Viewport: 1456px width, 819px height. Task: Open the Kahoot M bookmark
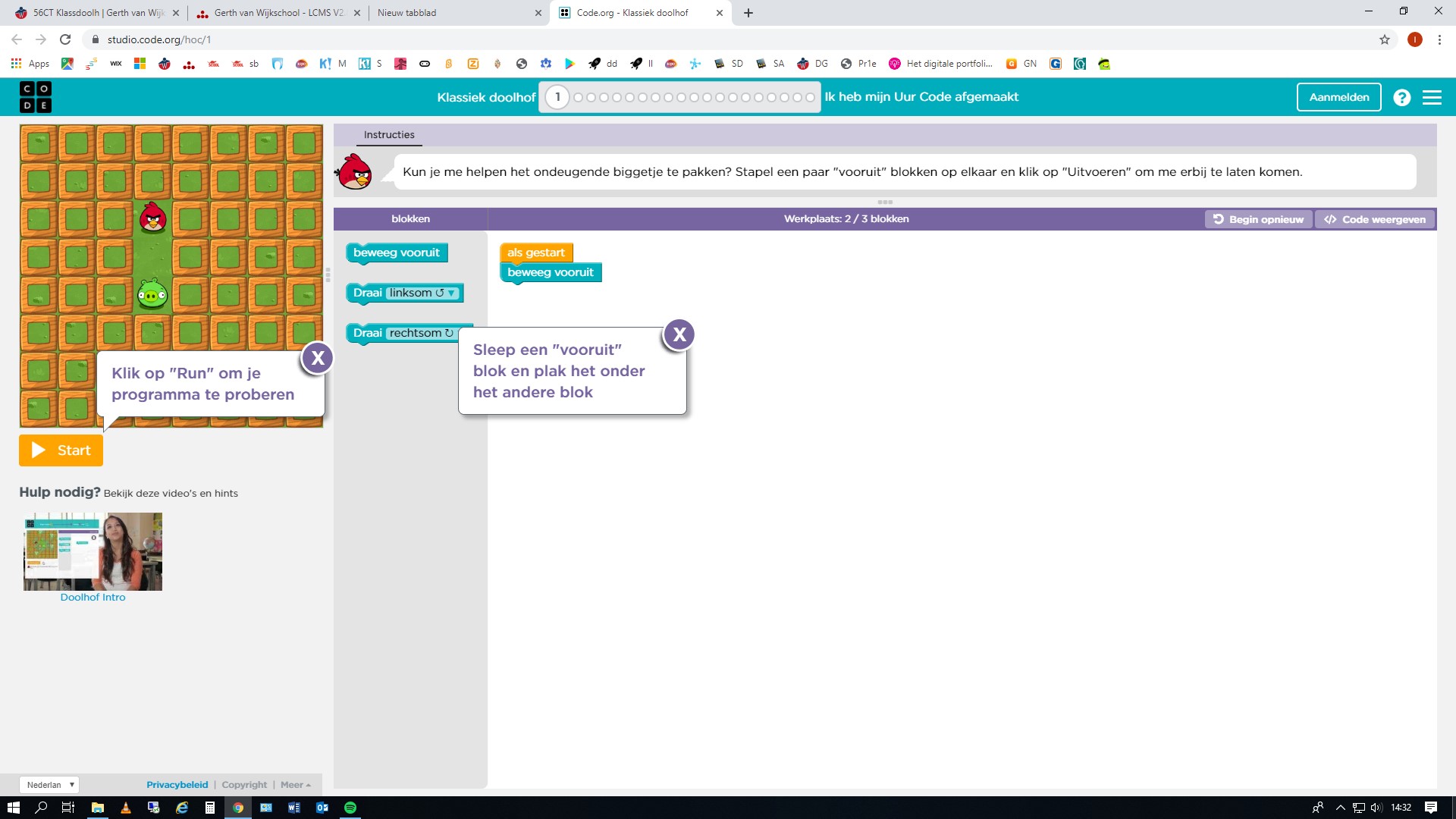[333, 64]
